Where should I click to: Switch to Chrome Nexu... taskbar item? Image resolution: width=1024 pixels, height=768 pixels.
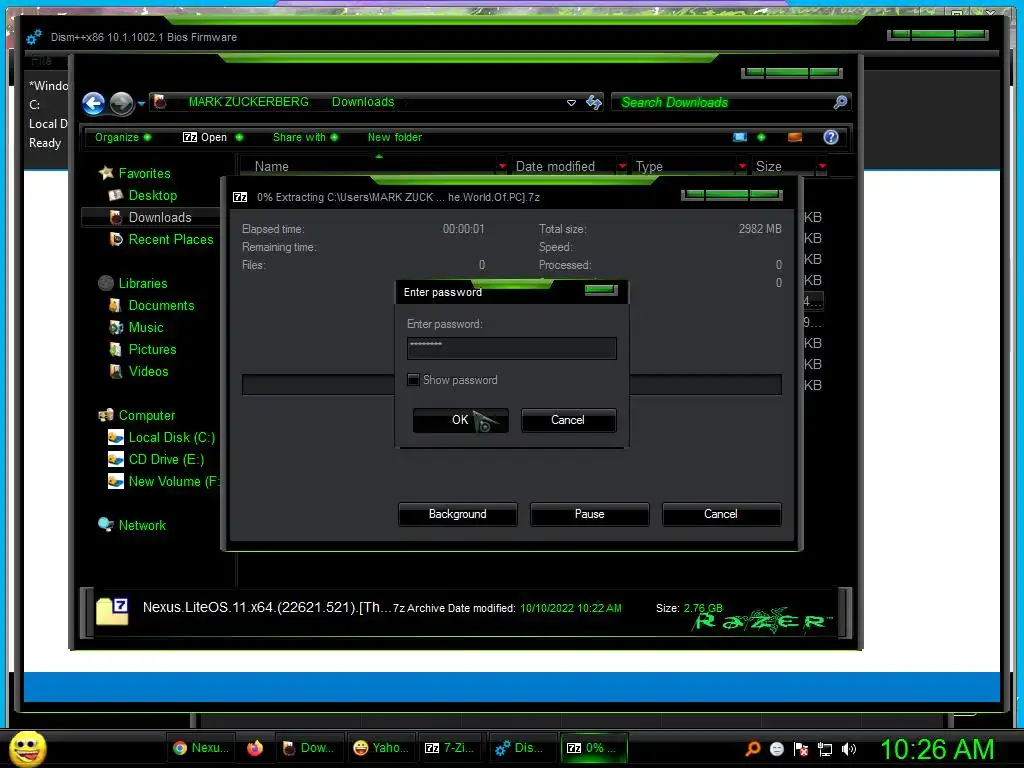[x=200, y=748]
